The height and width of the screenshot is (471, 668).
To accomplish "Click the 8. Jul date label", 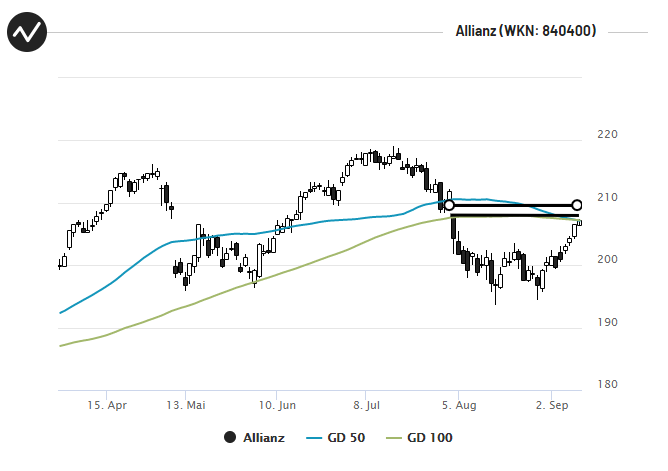I will (x=366, y=405).
